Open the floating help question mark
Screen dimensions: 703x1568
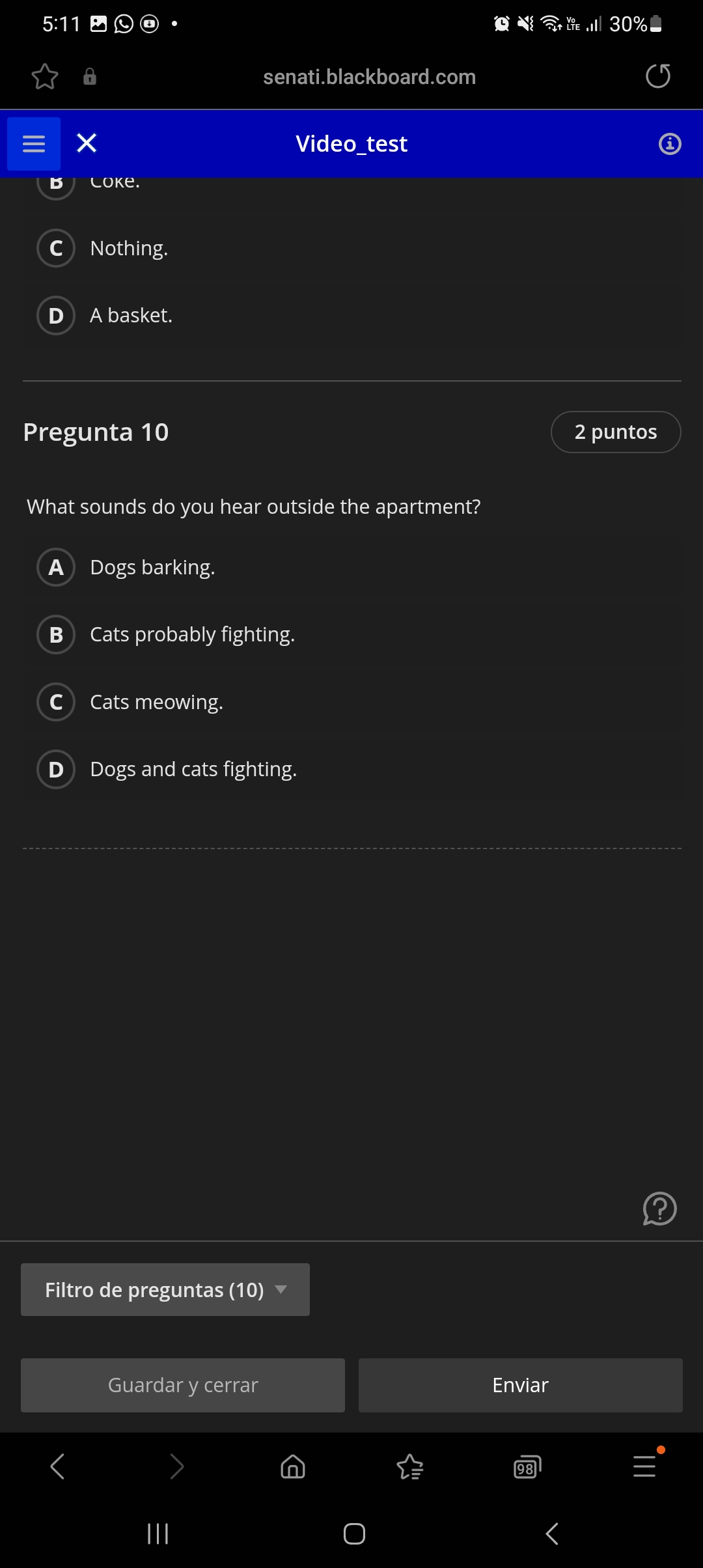[x=659, y=1209]
